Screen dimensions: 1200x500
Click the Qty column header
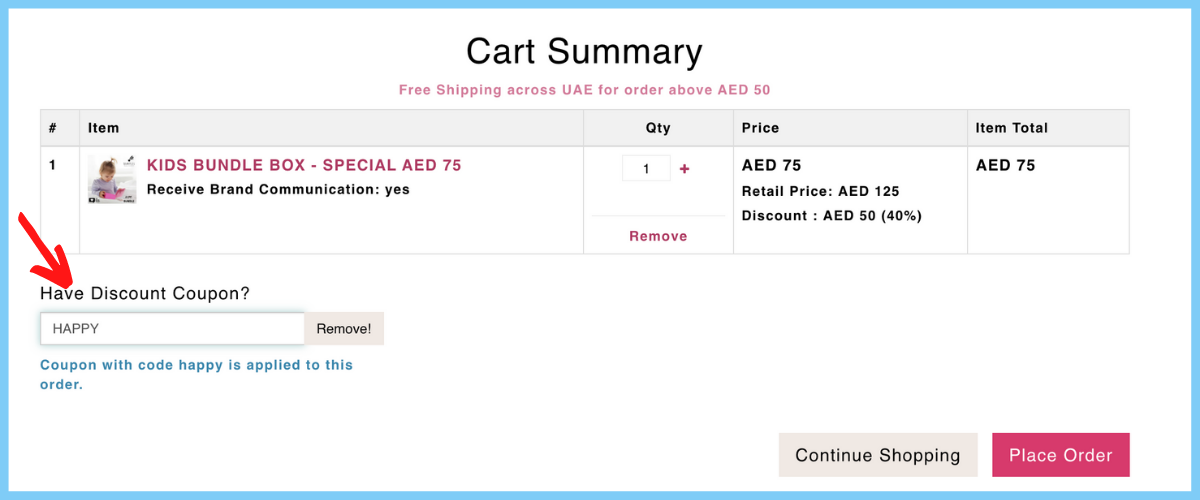pos(658,128)
